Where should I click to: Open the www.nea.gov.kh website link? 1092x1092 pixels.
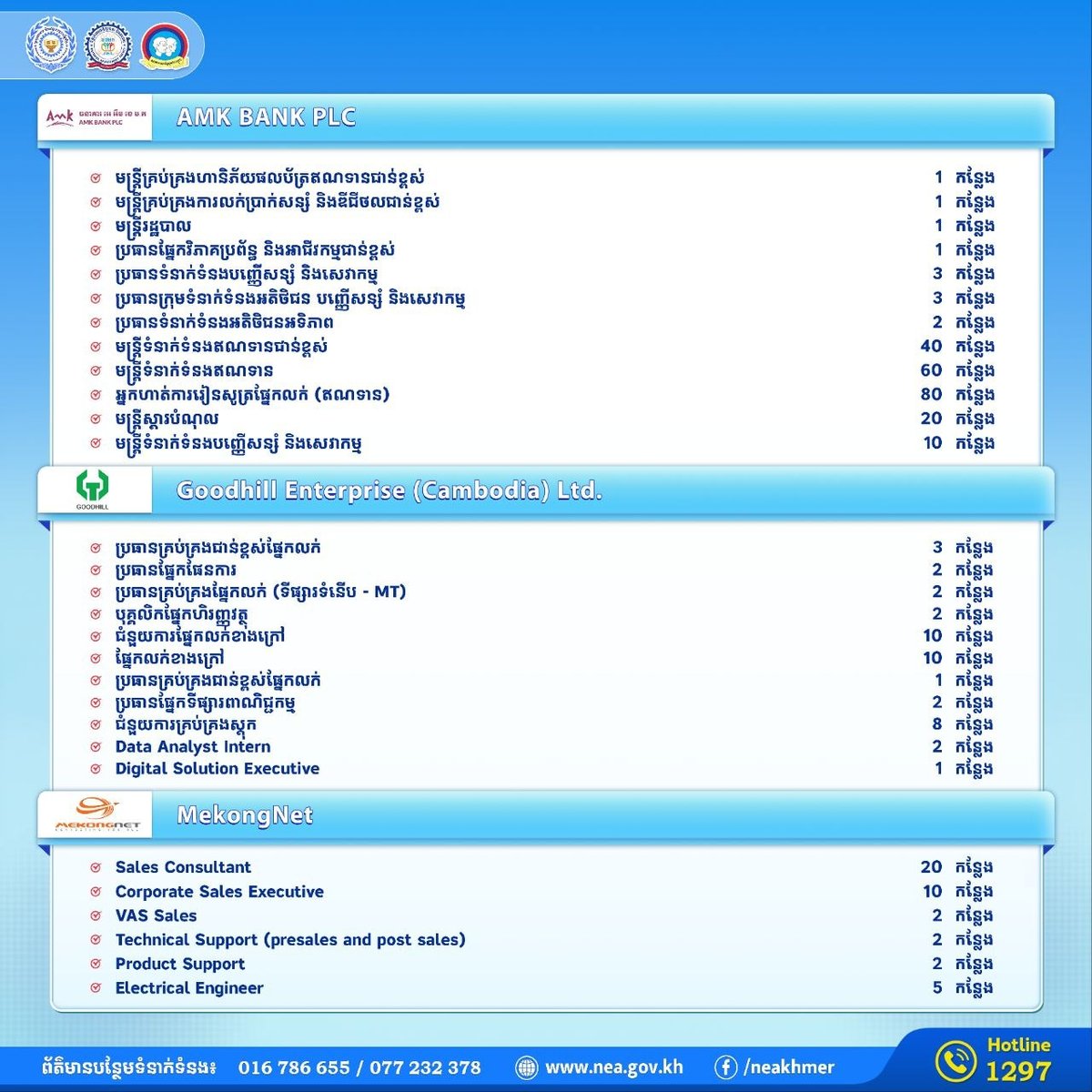point(614,1067)
